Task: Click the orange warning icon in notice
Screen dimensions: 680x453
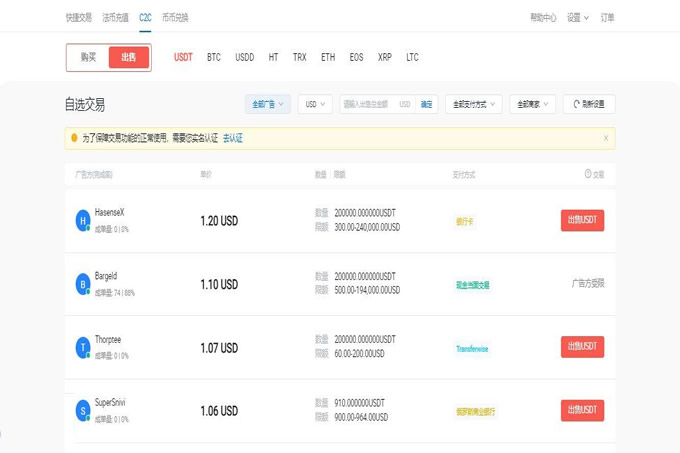Action: coord(74,138)
